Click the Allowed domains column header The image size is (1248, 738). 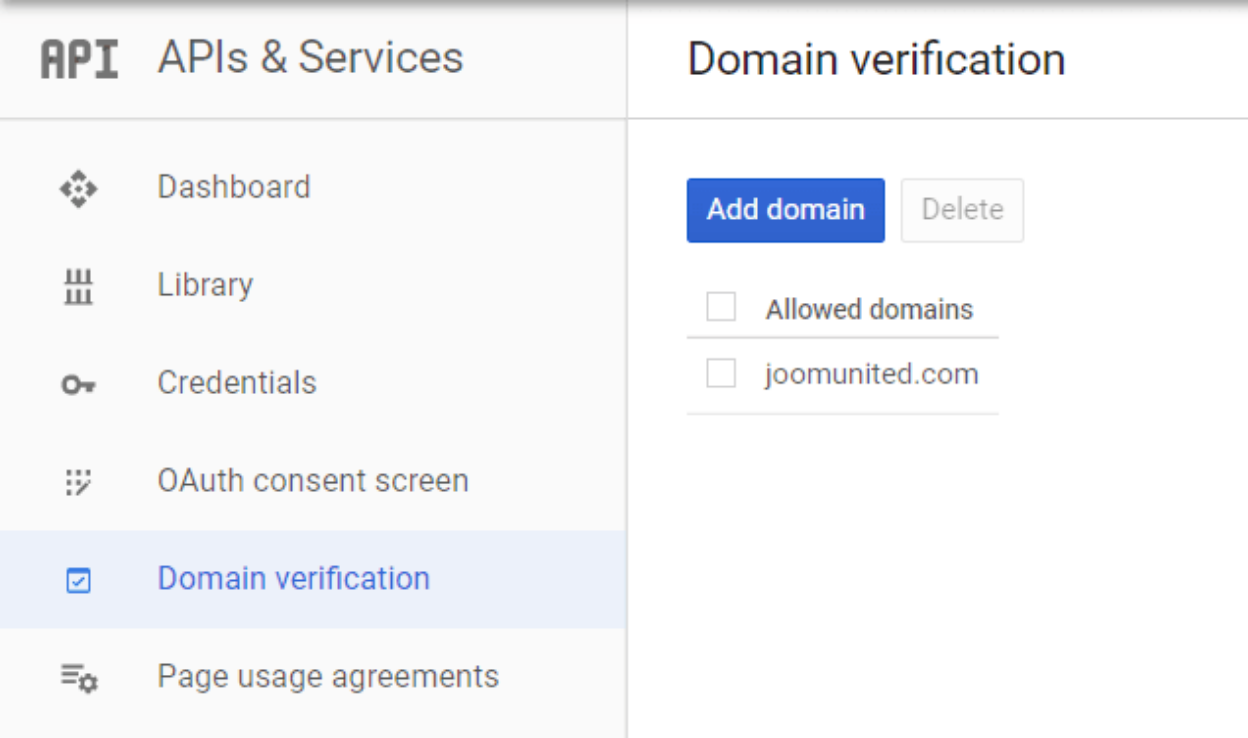(869, 309)
